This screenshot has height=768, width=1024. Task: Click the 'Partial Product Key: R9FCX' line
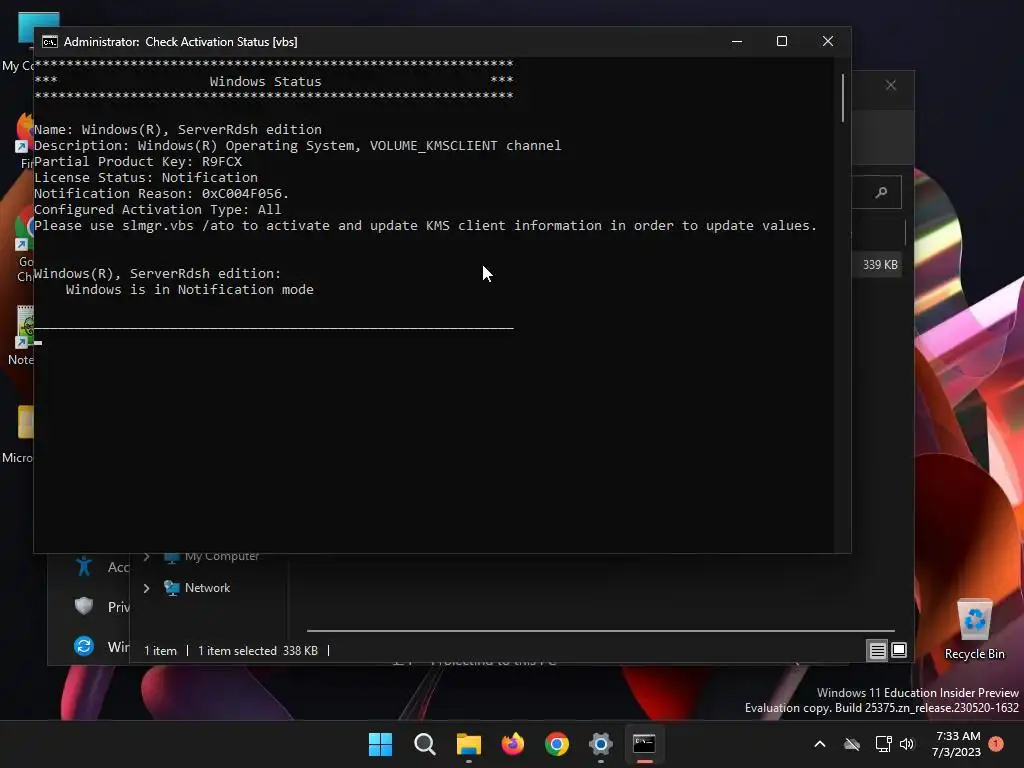tap(138, 161)
